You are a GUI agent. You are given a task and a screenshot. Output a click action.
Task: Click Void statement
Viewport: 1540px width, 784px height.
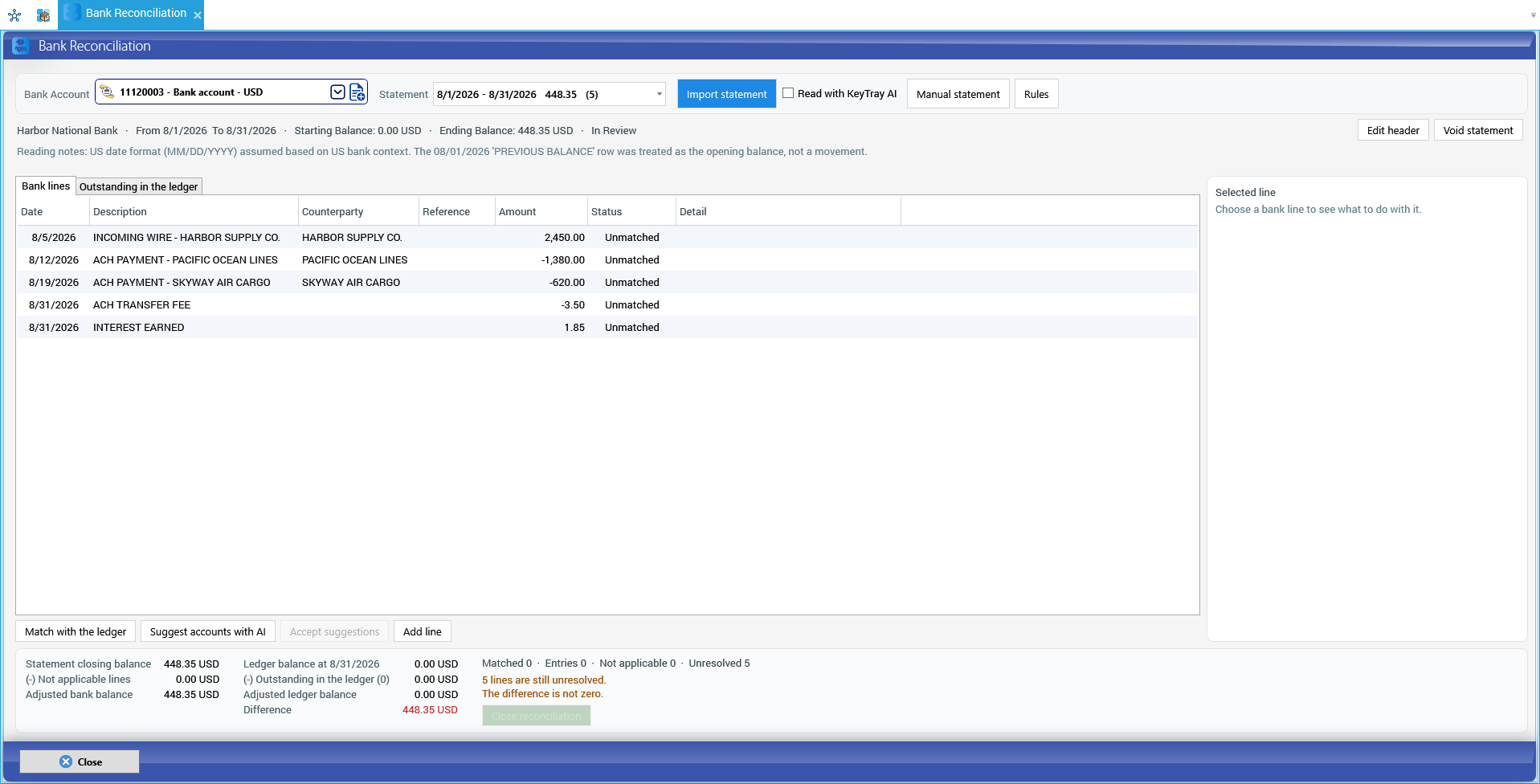pos(1478,130)
